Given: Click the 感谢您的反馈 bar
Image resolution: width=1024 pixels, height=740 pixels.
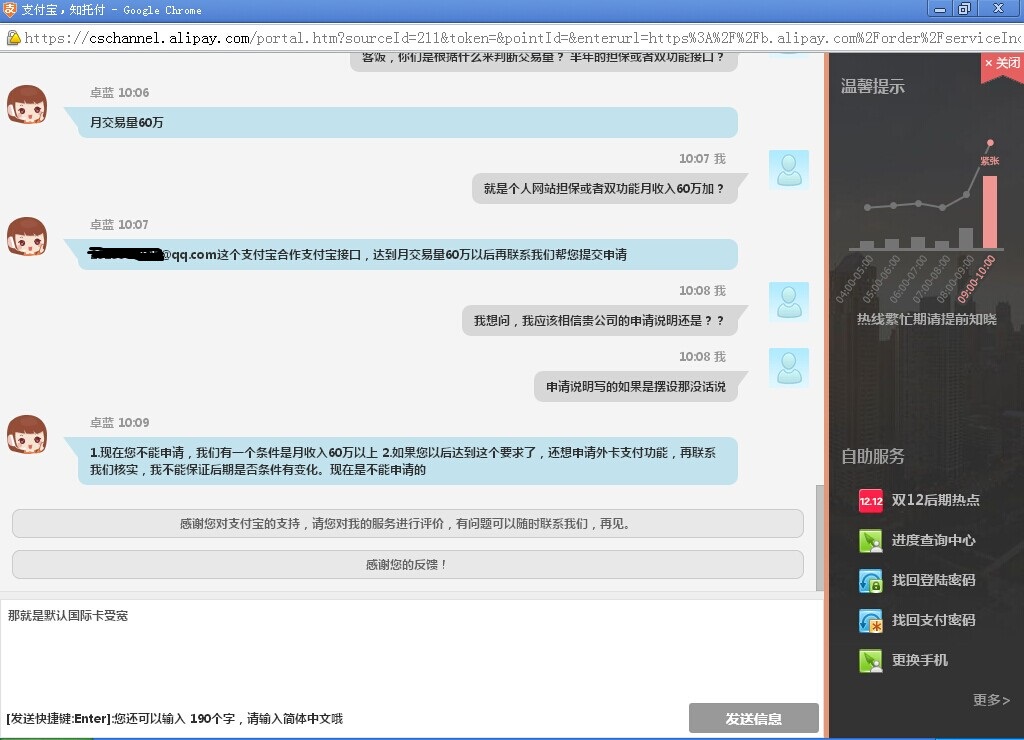Looking at the screenshot, I should 407,564.
